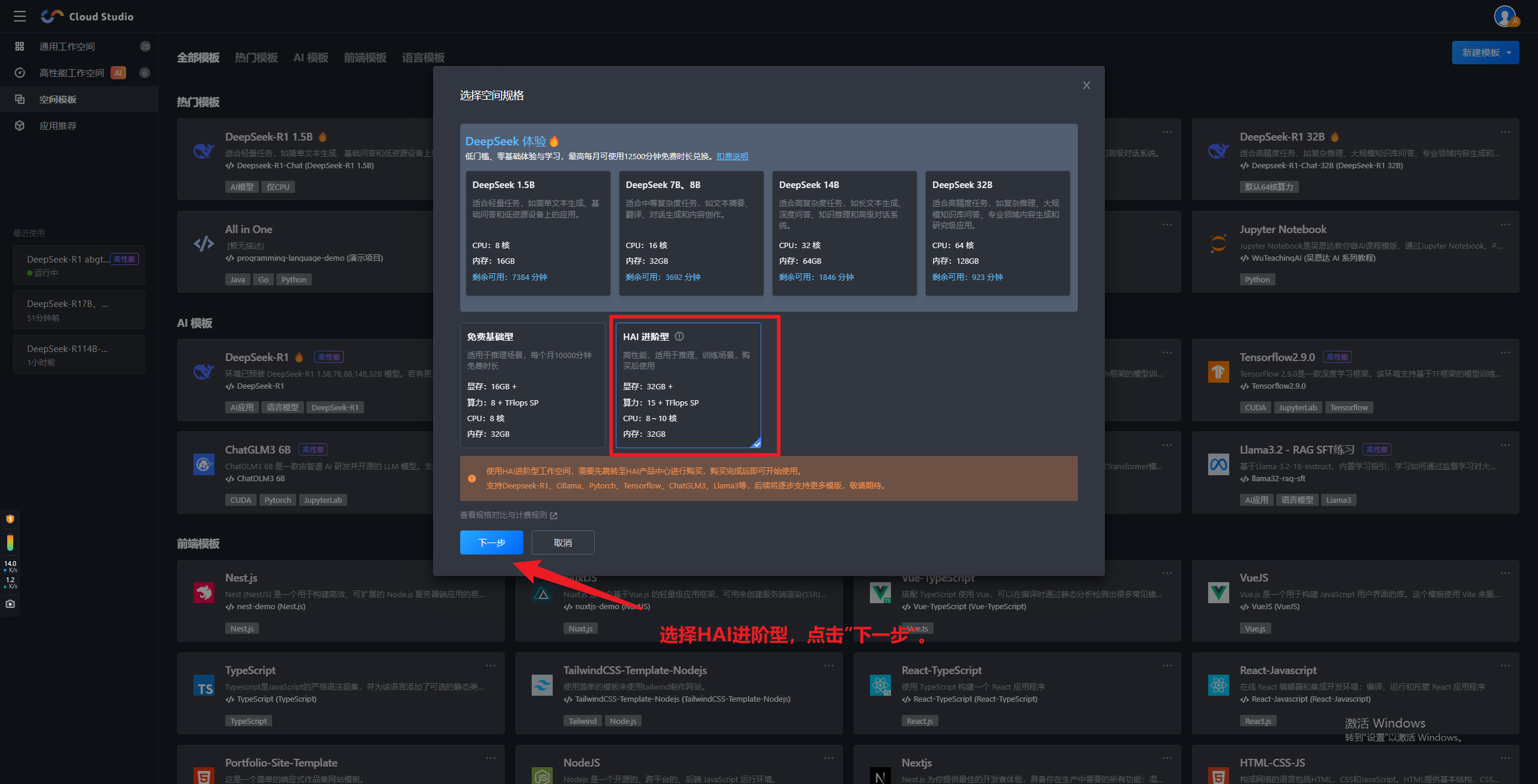Click the Nest.js red logo icon
The image size is (1538, 784).
coord(204,592)
